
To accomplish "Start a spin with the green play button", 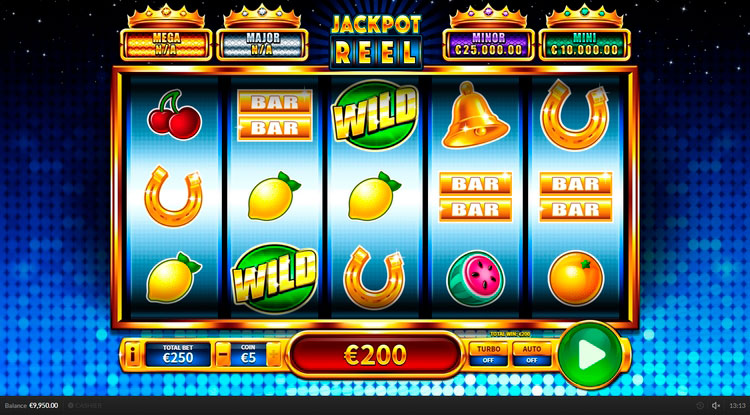I will [591, 355].
